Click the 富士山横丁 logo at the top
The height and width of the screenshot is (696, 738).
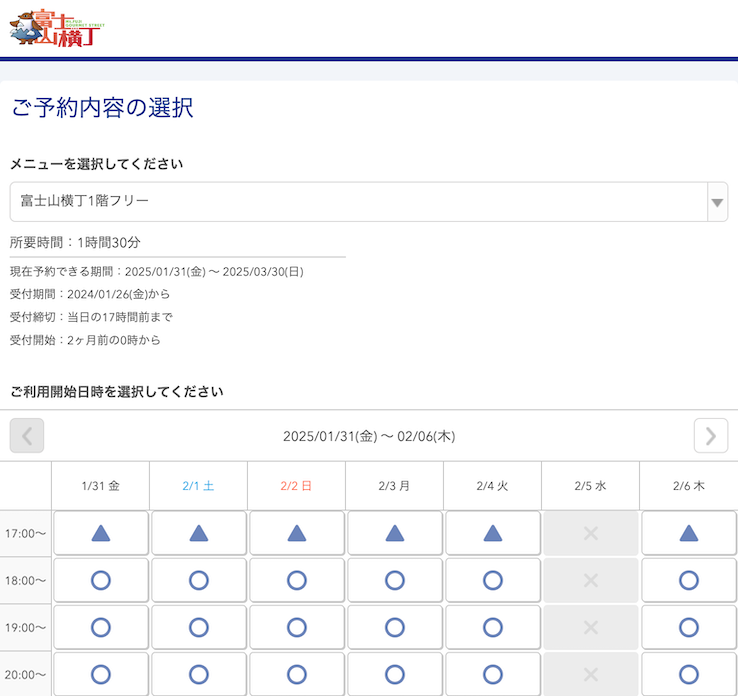click(56, 28)
